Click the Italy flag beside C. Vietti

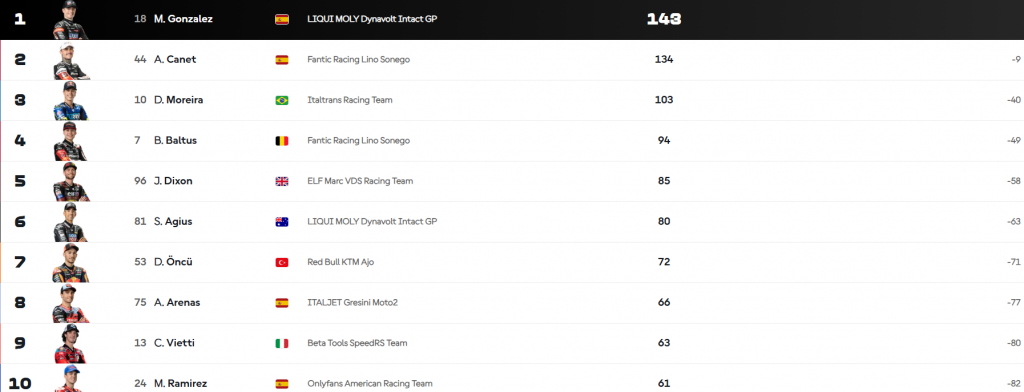click(x=282, y=344)
